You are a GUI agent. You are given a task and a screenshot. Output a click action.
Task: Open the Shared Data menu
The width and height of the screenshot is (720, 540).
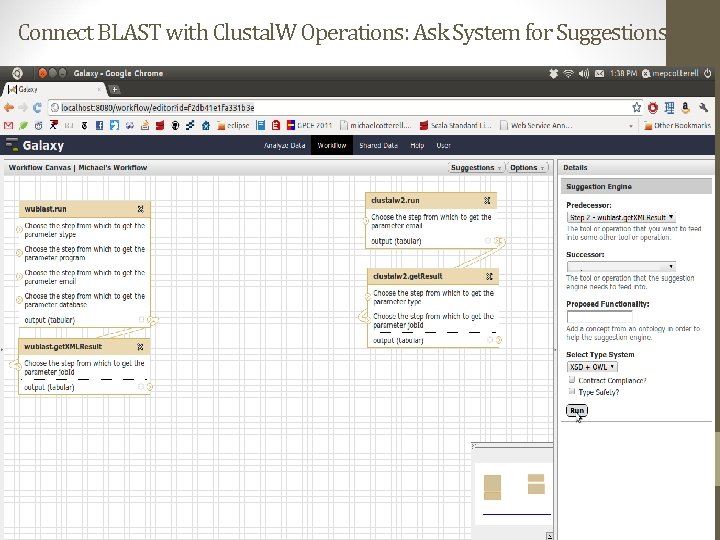(x=378, y=145)
